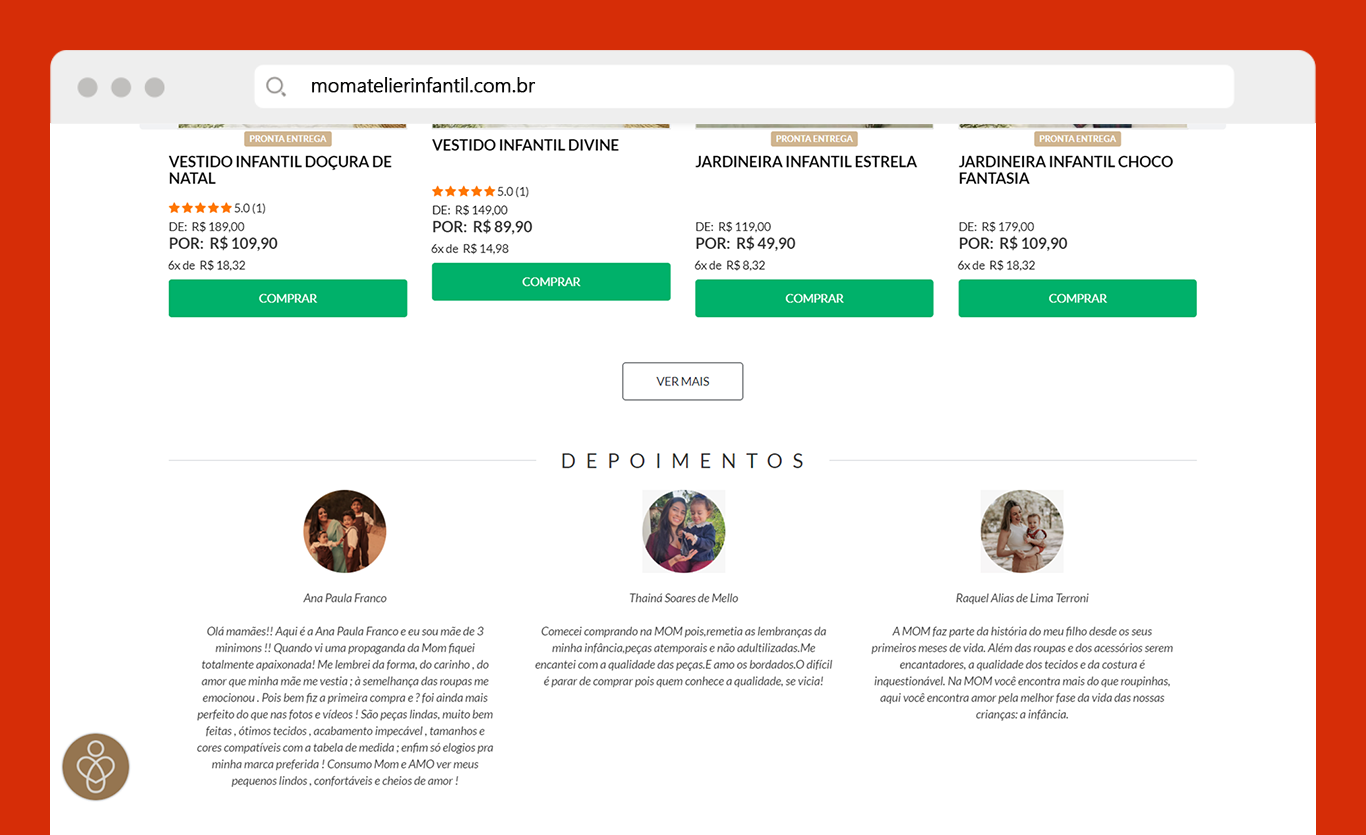This screenshot has height=835, width=1366.
Task: Click the Pronta Entrega badge above Jardineira Infantil Estrela
Action: (x=814, y=139)
